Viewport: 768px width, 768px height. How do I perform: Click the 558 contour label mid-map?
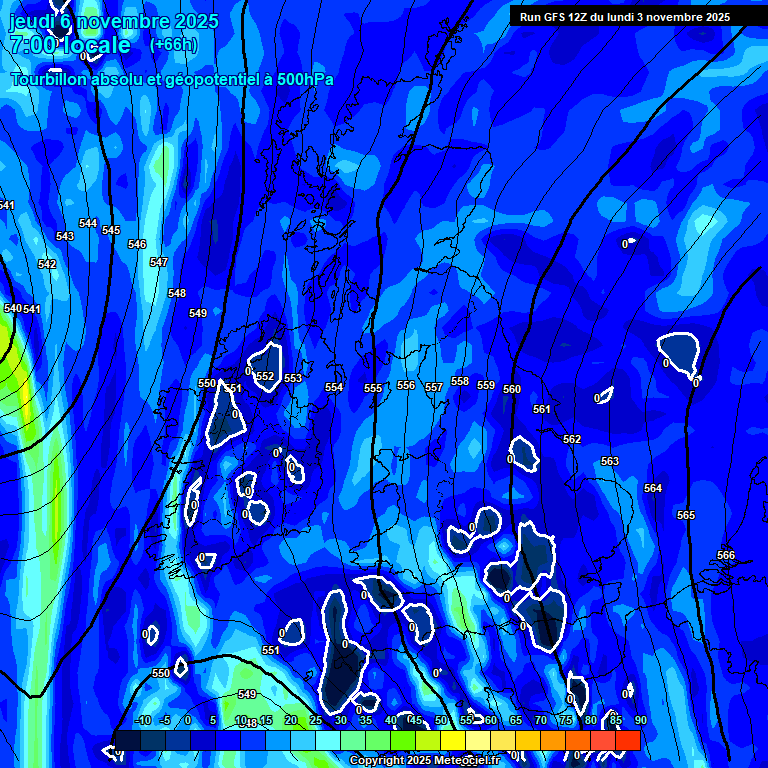click(460, 381)
